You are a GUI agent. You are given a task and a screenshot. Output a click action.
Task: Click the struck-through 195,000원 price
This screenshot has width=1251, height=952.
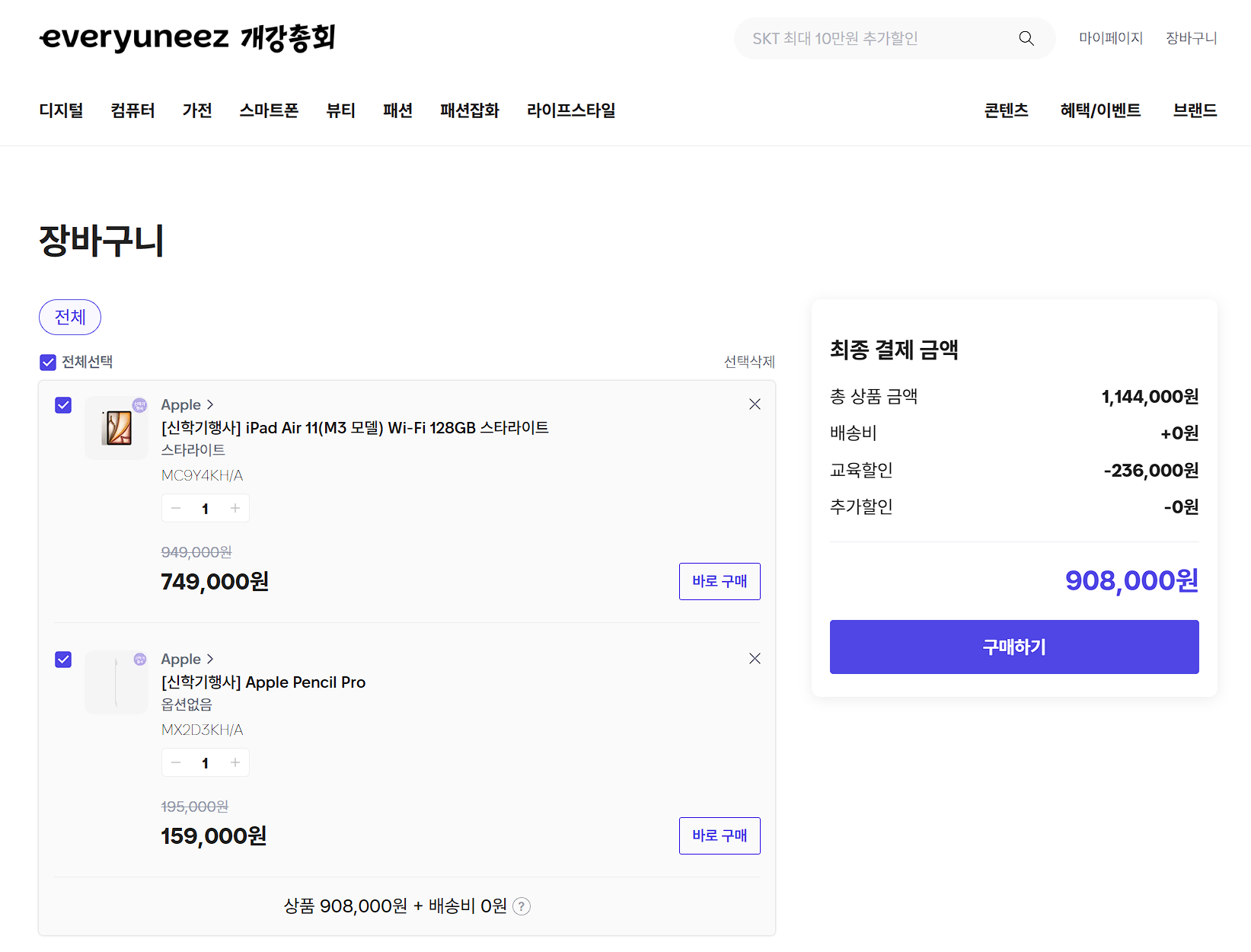pyautogui.click(x=195, y=807)
